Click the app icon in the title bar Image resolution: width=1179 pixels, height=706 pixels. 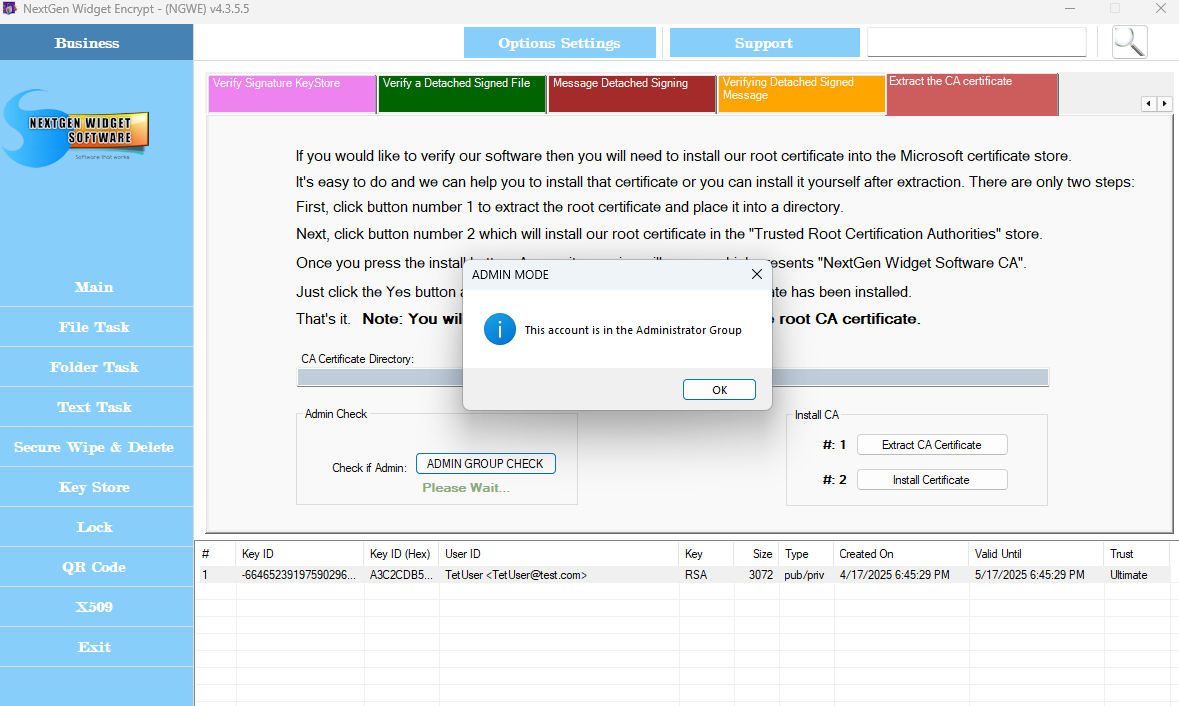coord(10,9)
